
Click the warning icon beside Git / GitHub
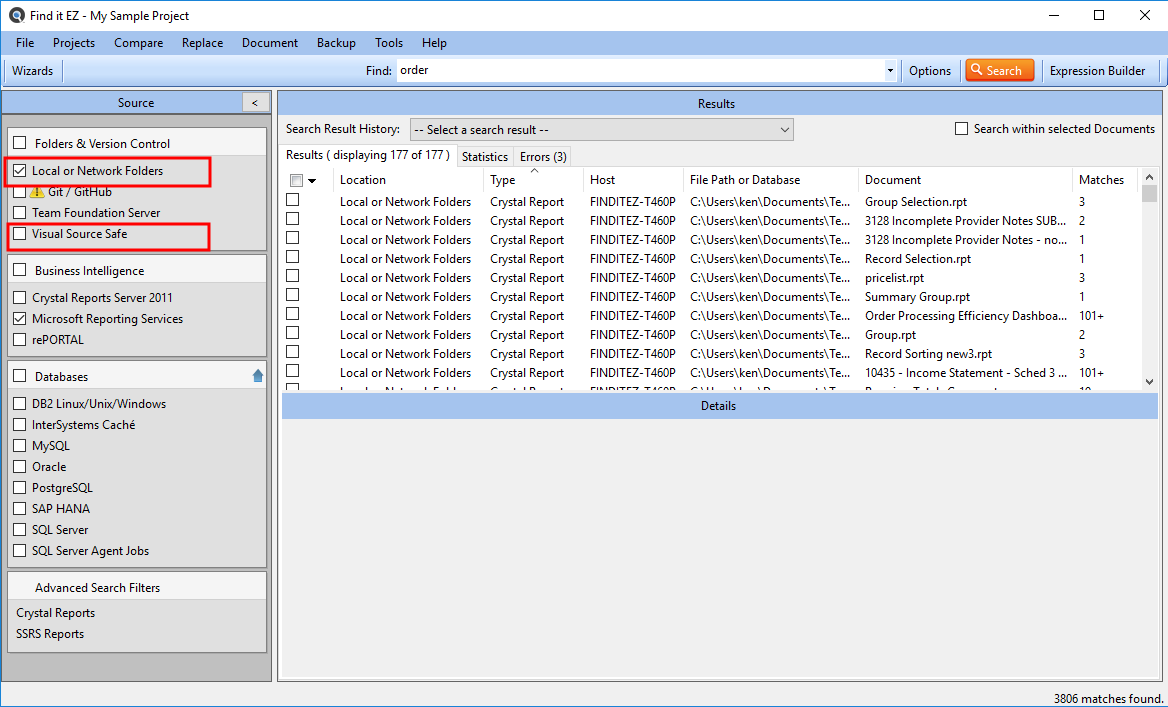[x=37, y=192]
